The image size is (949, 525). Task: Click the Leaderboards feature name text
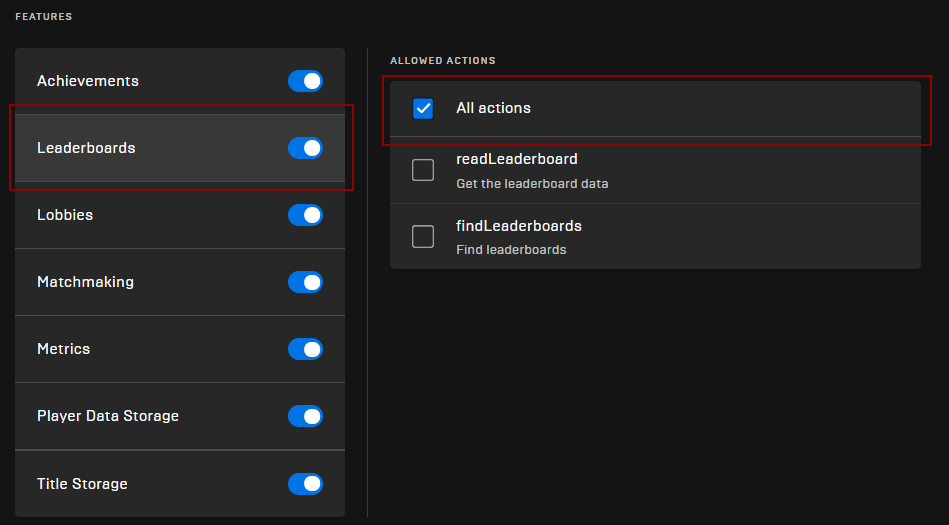(x=86, y=148)
